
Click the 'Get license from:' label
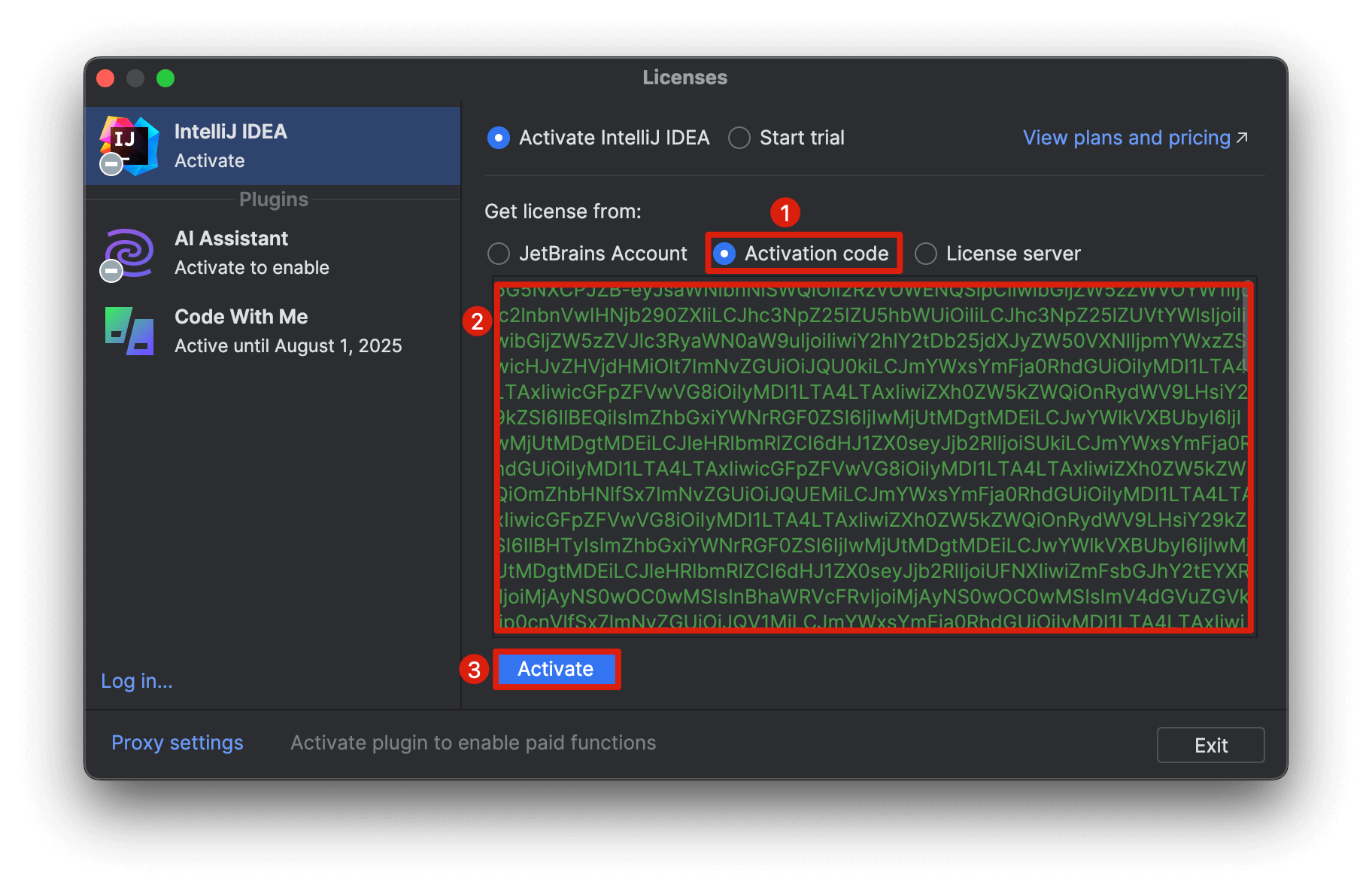click(x=563, y=211)
